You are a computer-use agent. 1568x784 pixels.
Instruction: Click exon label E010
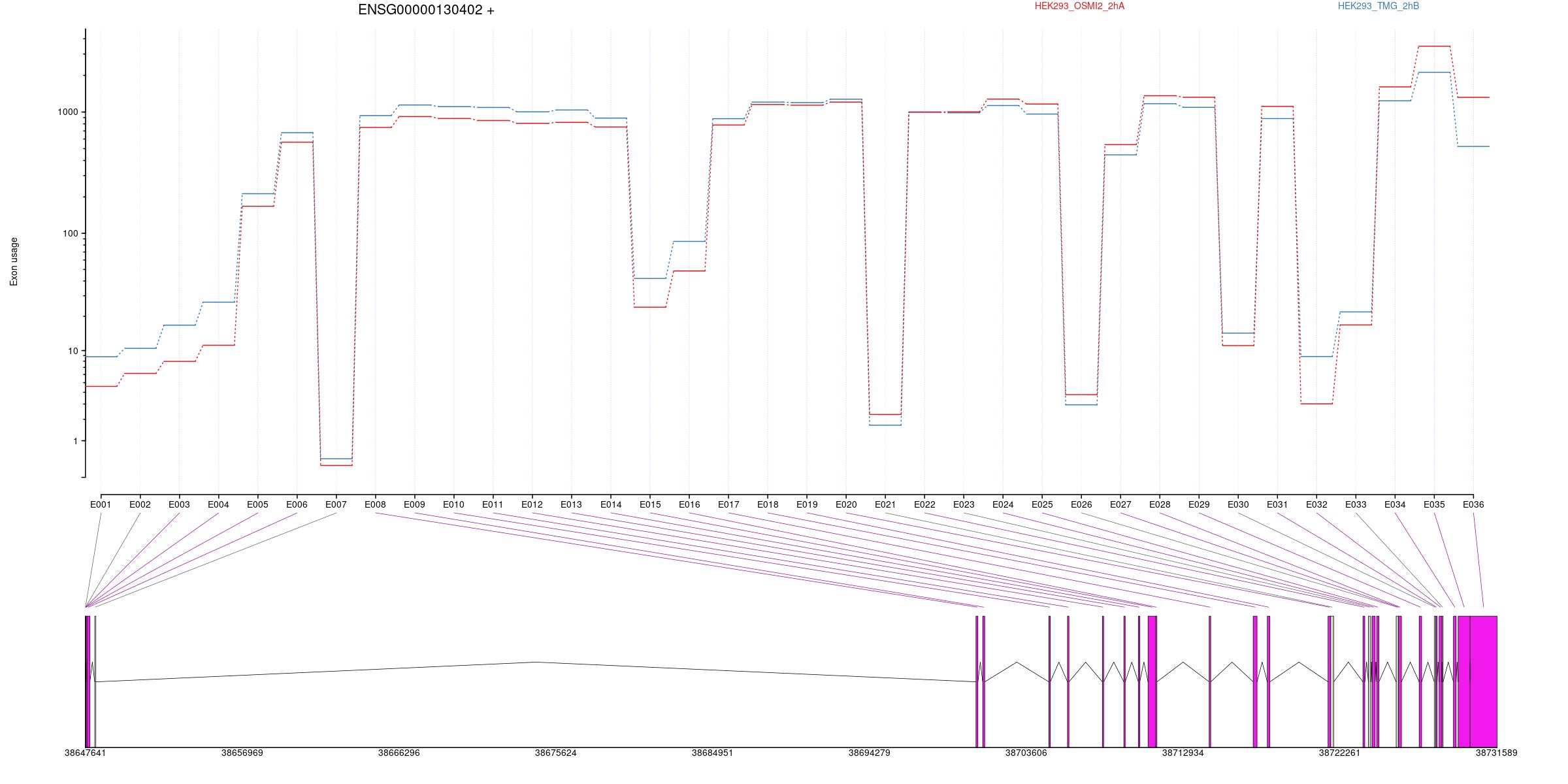click(453, 504)
